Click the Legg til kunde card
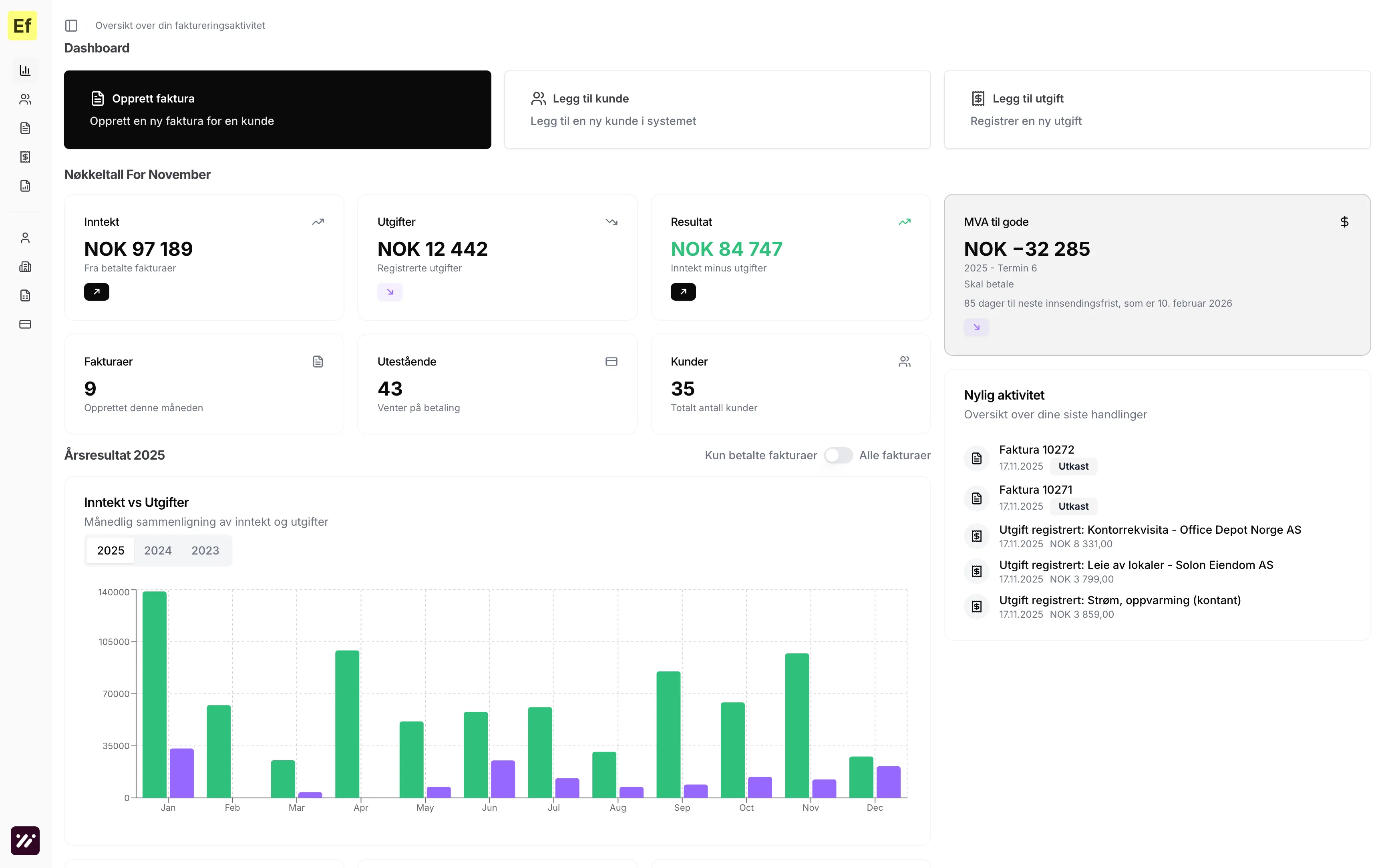Image resolution: width=1384 pixels, height=868 pixels. (x=717, y=110)
